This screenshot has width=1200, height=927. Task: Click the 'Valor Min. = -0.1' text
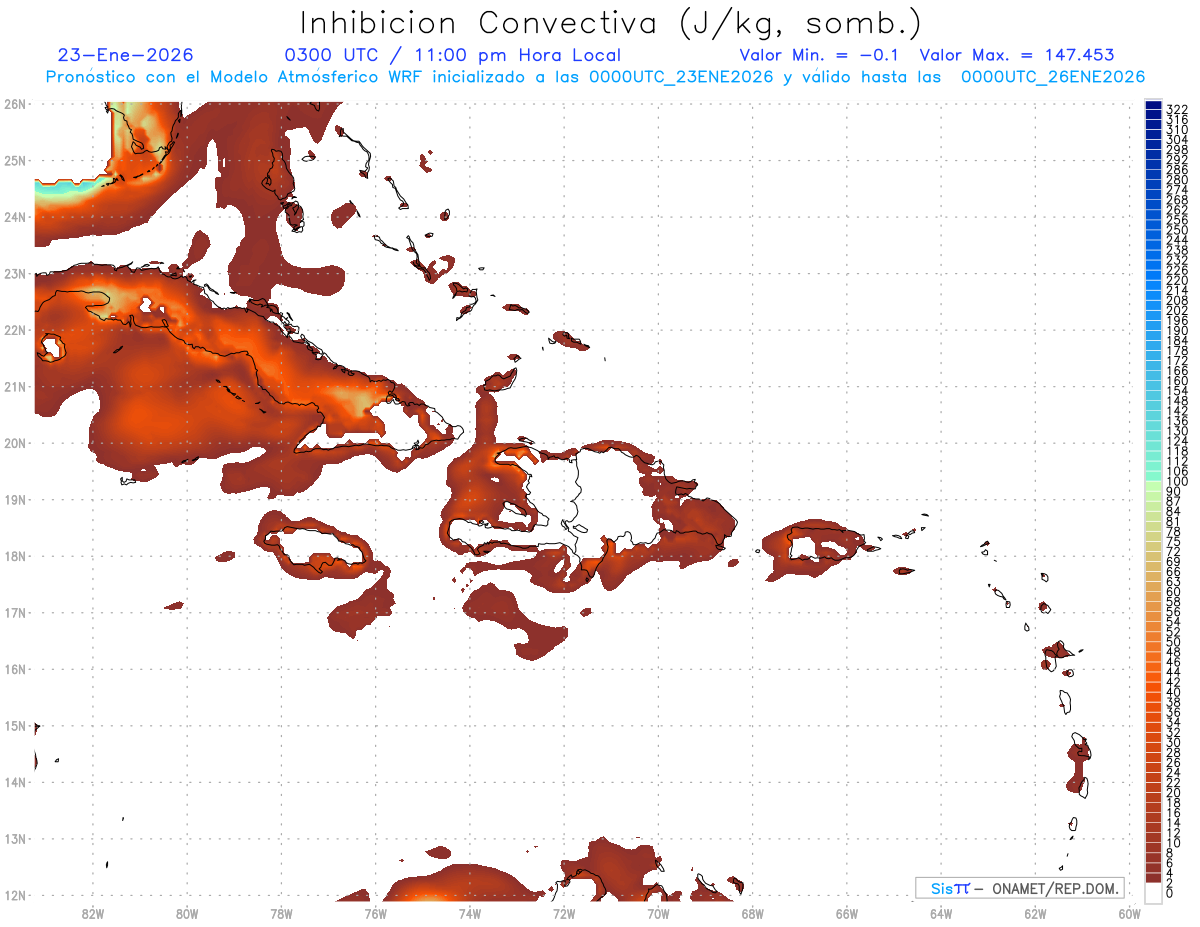(x=819, y=55)
